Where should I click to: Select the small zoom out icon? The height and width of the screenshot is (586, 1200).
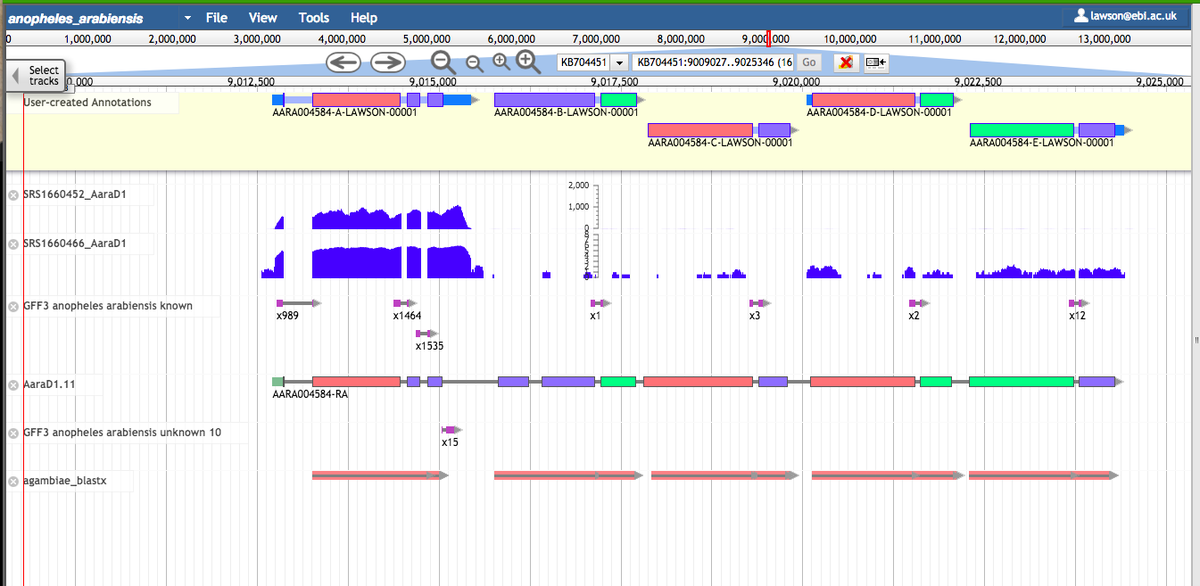(473, 61)
